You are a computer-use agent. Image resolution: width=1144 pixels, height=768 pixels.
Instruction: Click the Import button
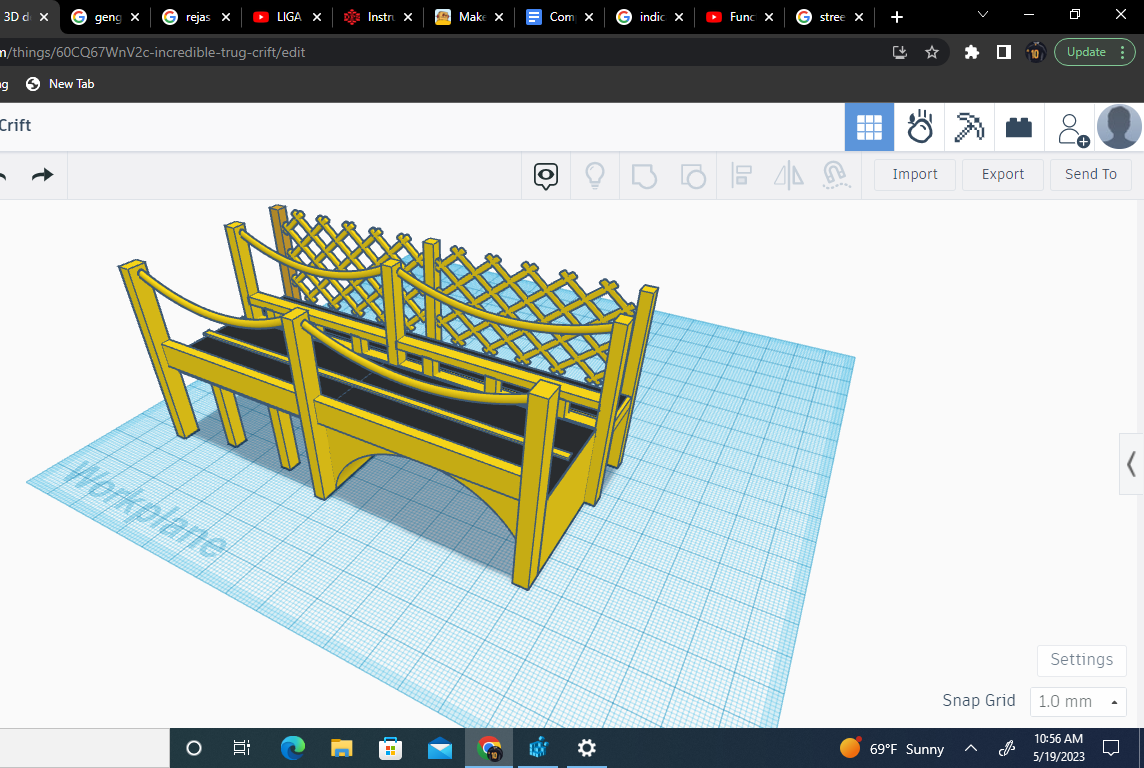point(914,174)
